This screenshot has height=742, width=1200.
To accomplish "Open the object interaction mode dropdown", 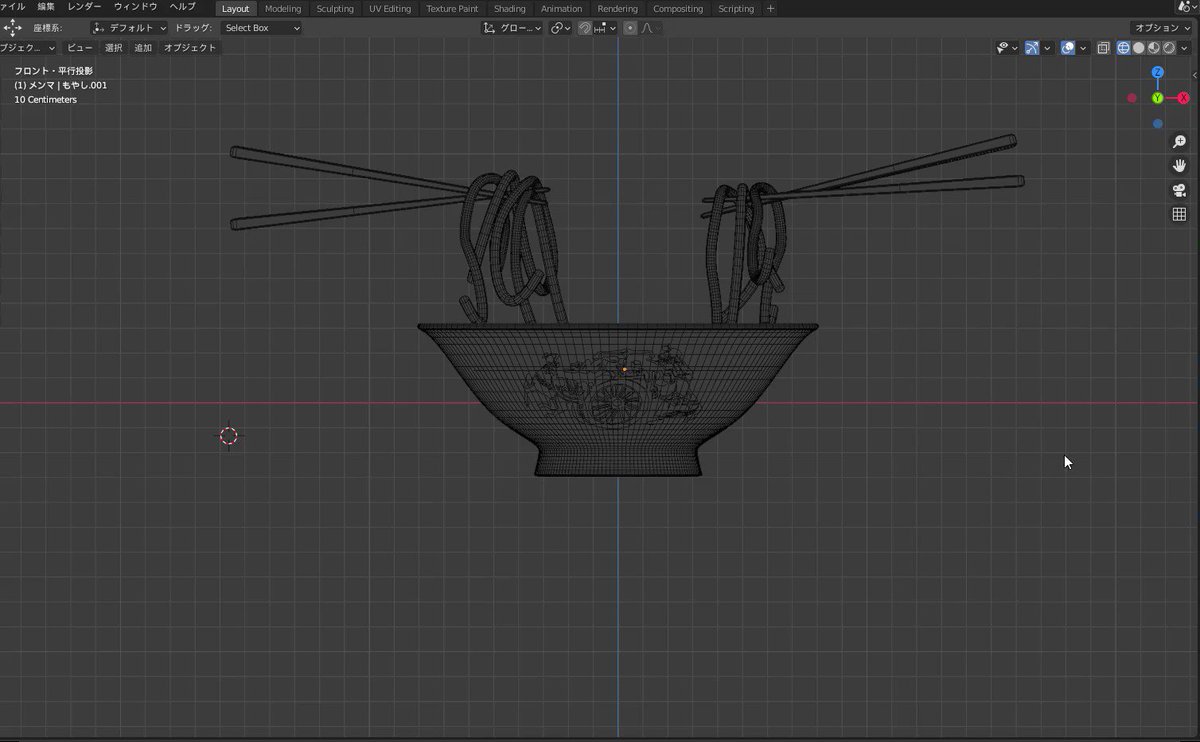I will point(28,47).
